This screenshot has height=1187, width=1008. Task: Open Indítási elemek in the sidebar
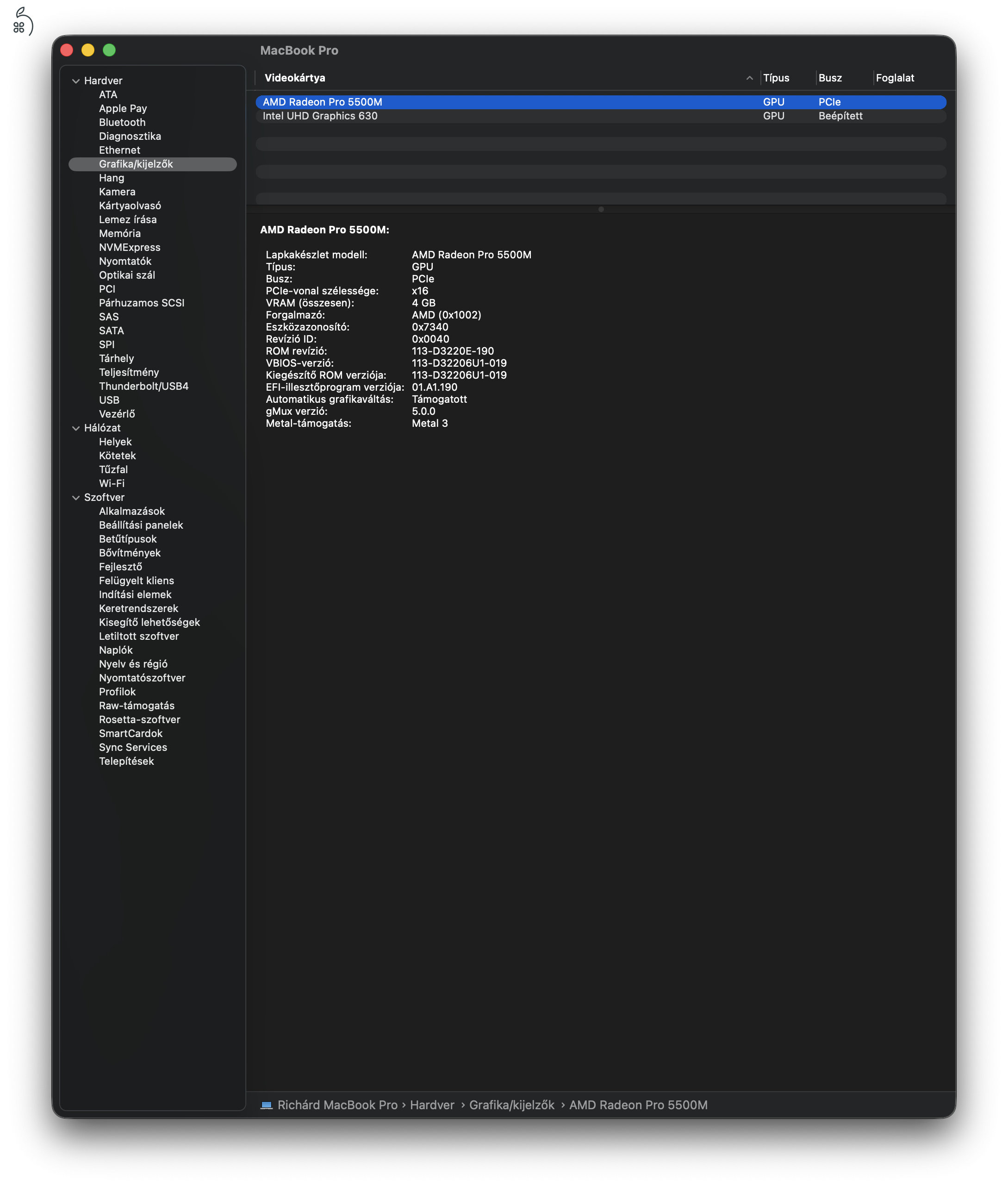coord(136,595)
